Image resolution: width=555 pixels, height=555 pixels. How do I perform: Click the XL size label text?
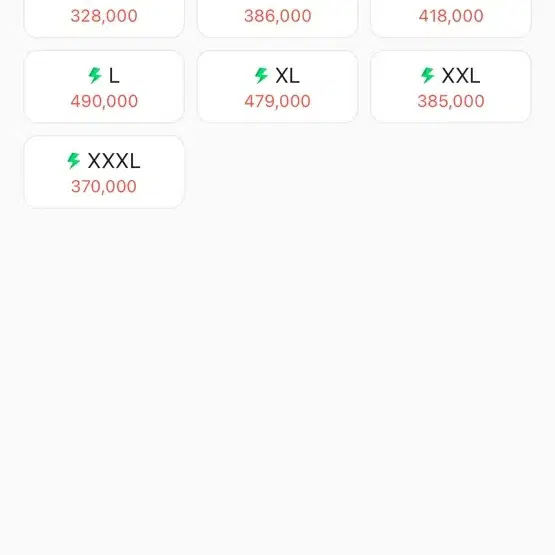(287, 76)
